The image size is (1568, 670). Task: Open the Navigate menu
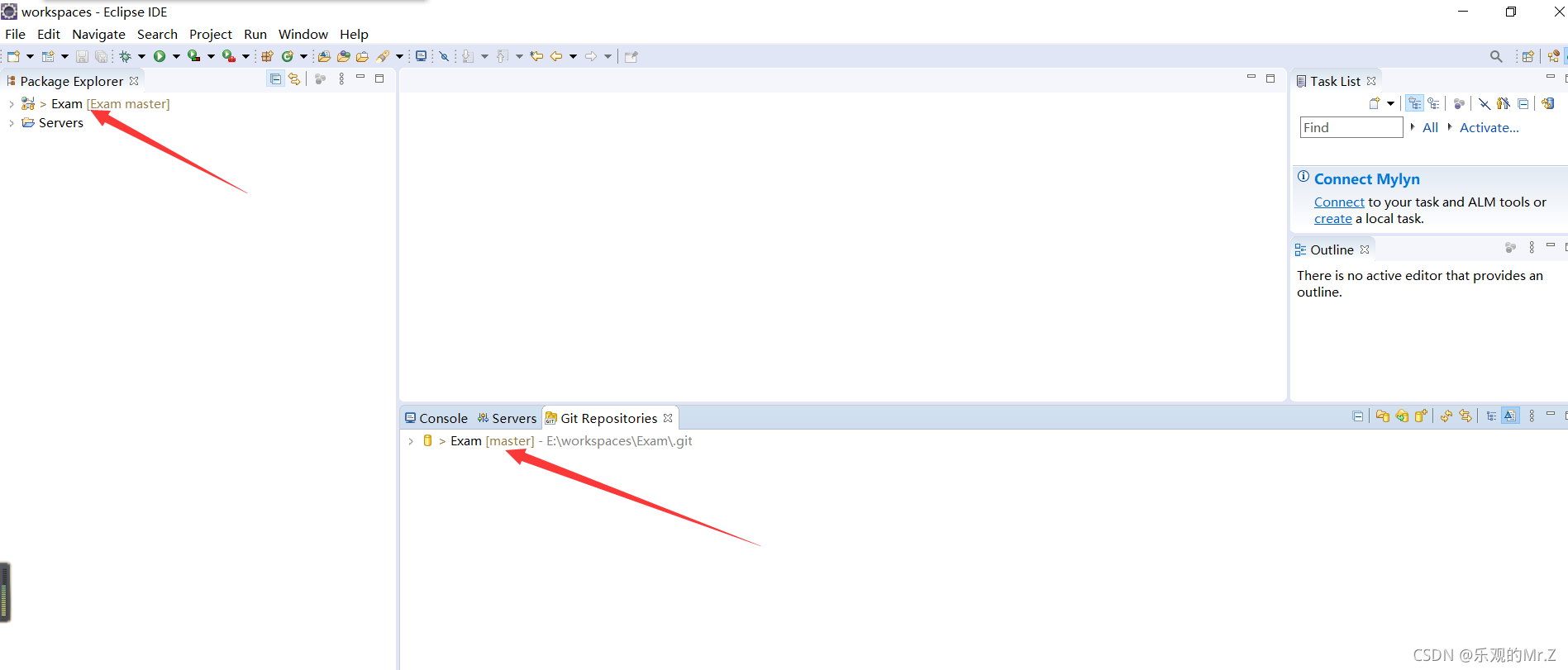(x=98, y=34)
